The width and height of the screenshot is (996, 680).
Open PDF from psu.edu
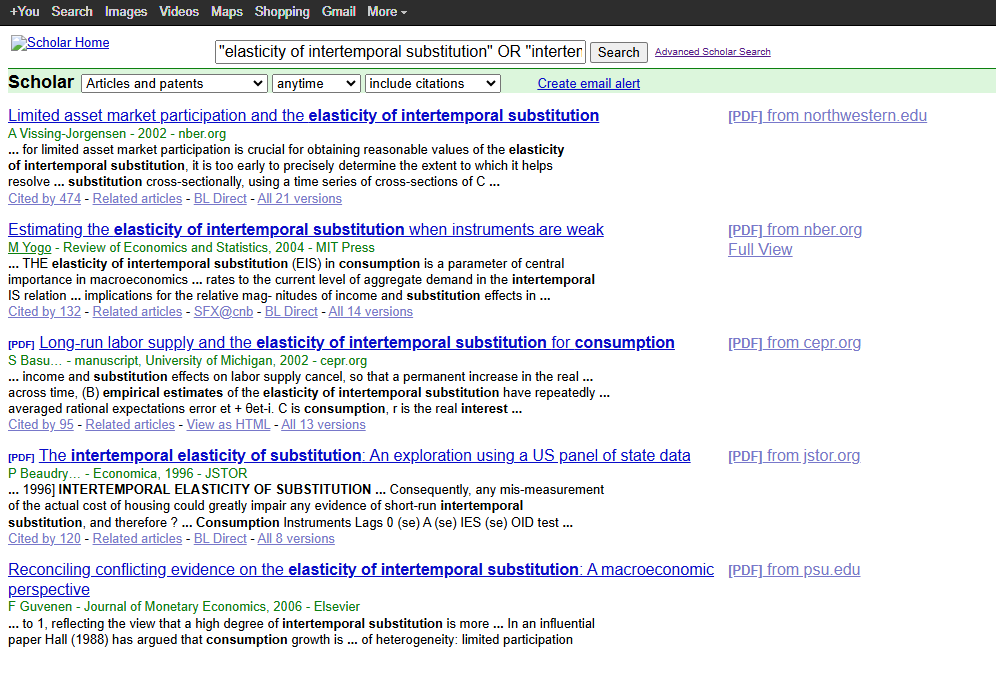pos(794,570)
